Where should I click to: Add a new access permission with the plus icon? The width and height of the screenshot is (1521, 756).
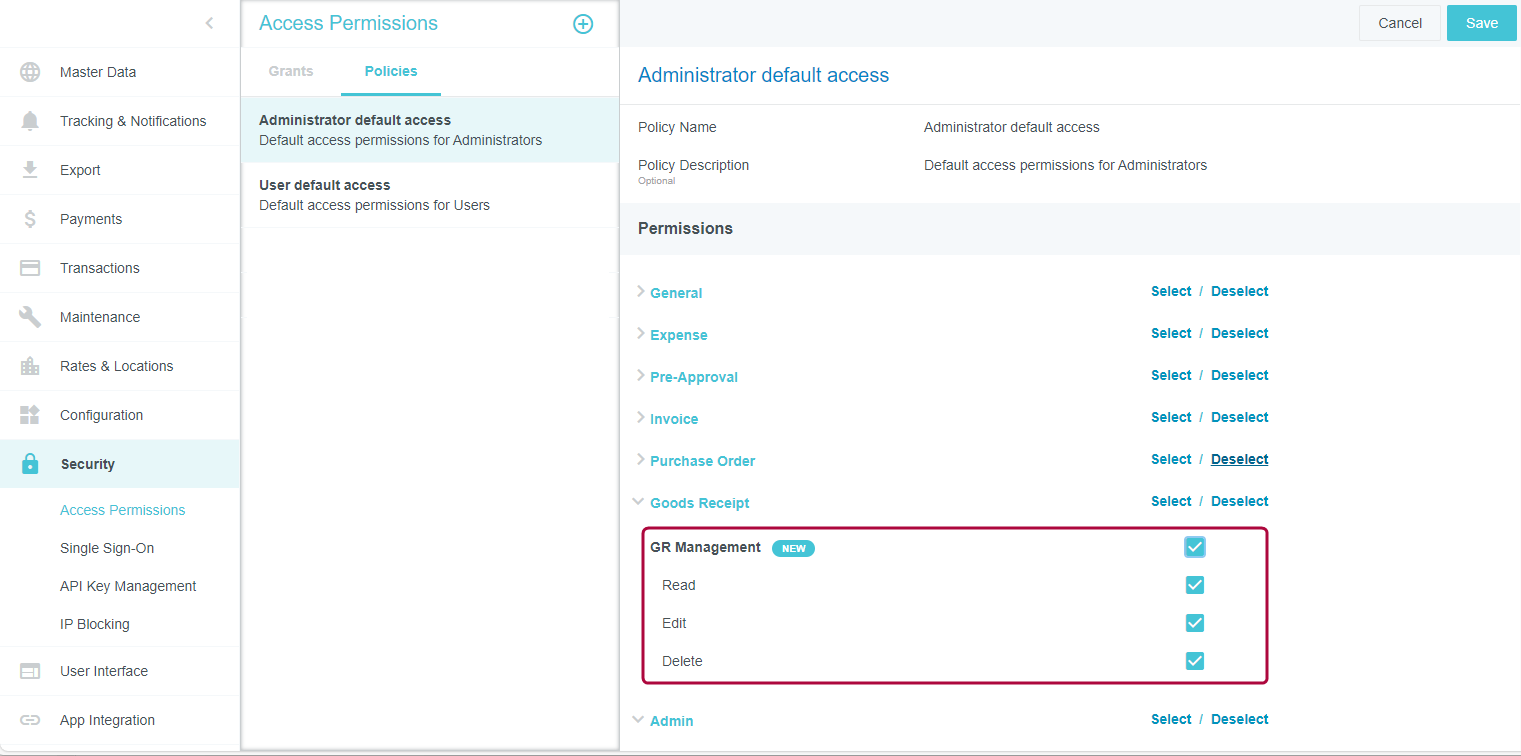coord(583,23)
